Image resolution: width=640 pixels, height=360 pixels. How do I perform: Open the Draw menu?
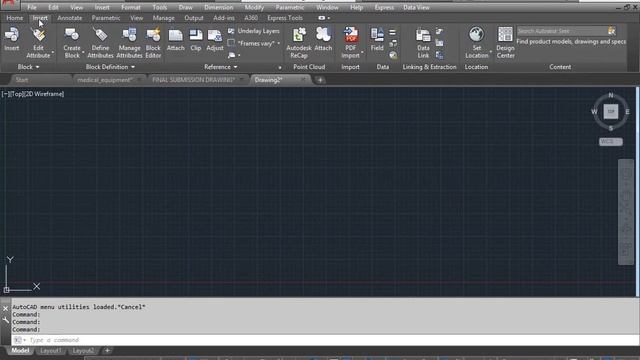tap(185, 7)
